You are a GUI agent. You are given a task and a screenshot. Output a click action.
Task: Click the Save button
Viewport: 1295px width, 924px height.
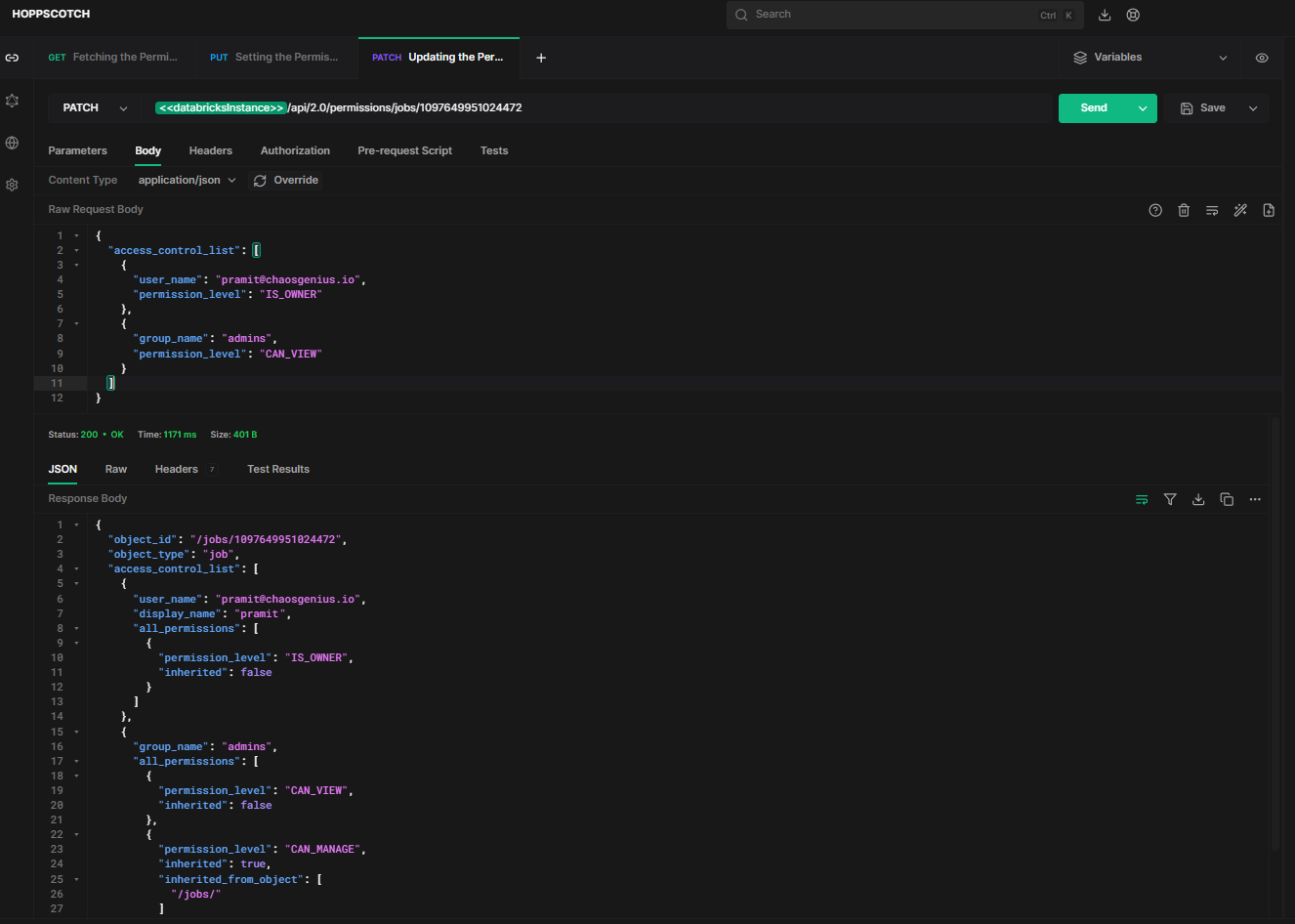tap(1203, 108)
